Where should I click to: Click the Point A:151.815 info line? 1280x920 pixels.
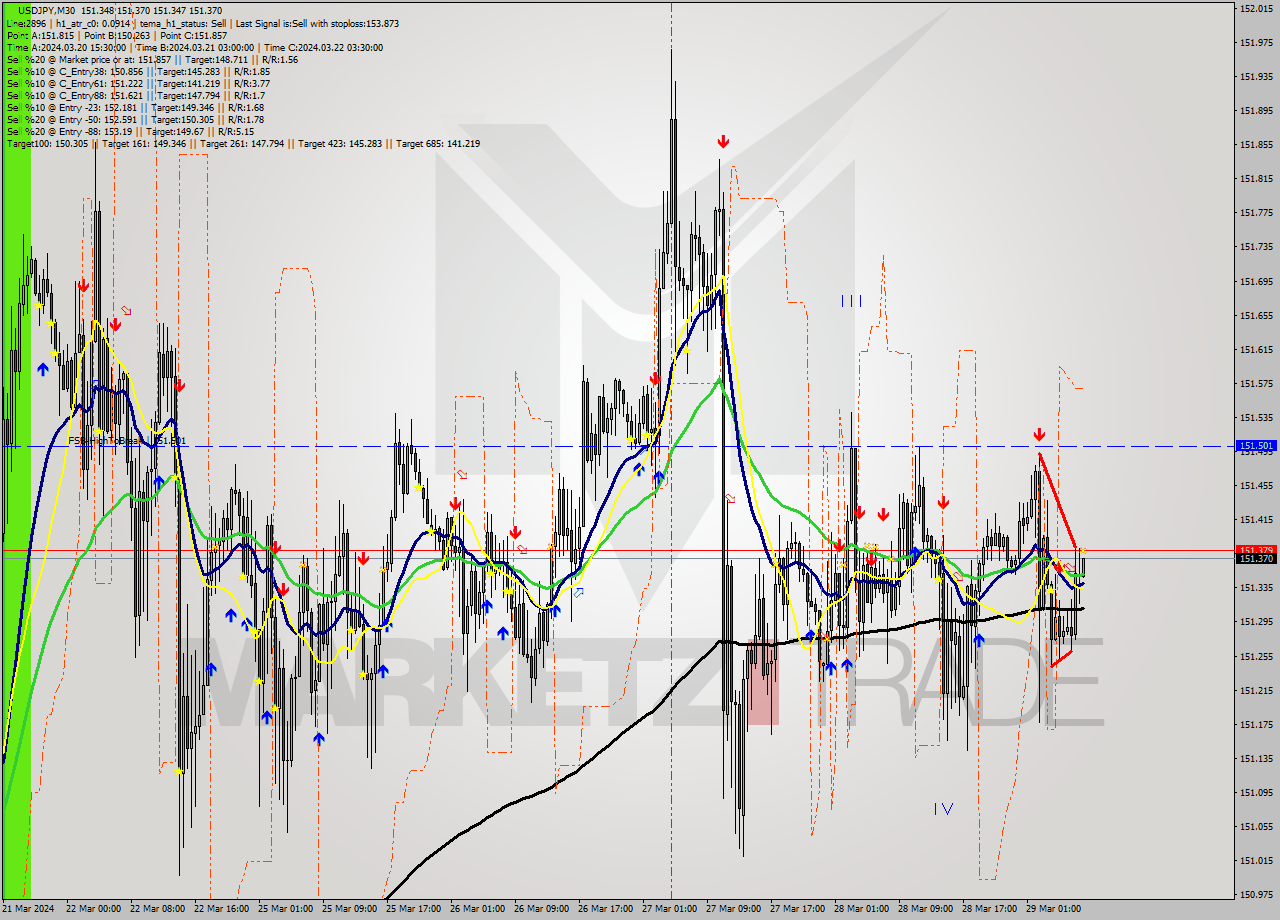click(116, 35)
